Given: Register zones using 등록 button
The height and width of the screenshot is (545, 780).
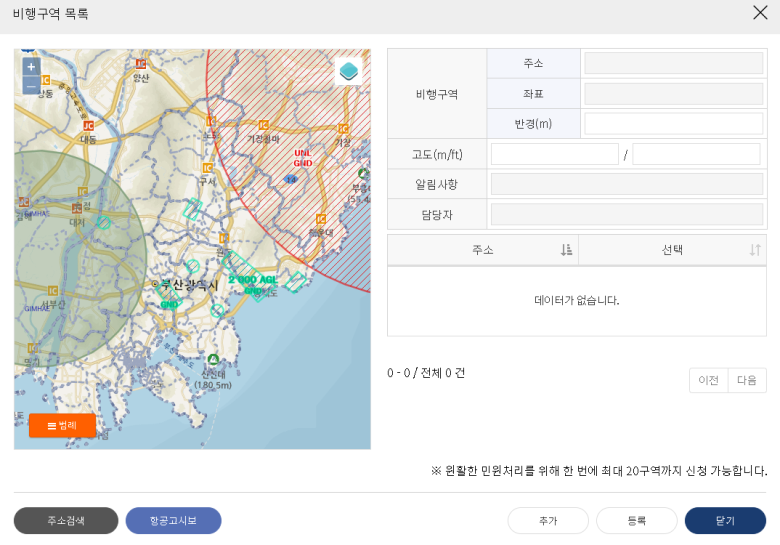Looking at the screenshot, I should click(637, 521).
